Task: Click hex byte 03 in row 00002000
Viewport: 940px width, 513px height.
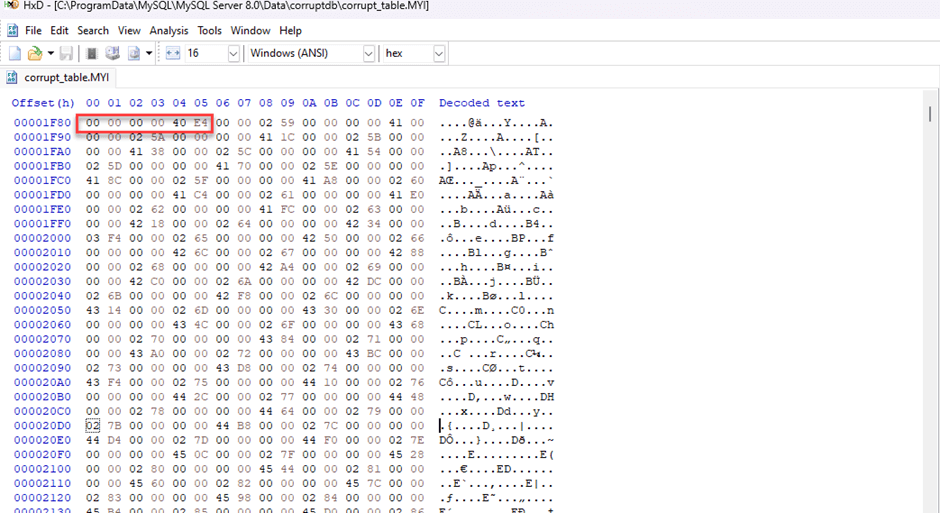Action: point(92,239)
